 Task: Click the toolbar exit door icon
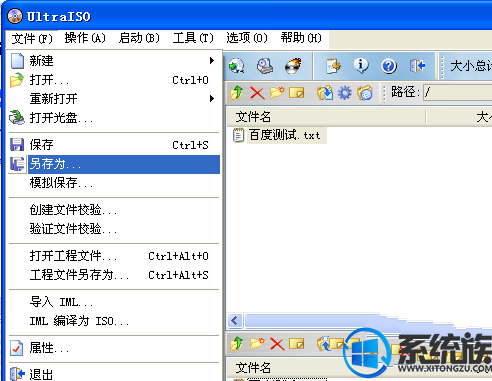tap(417, 66)
